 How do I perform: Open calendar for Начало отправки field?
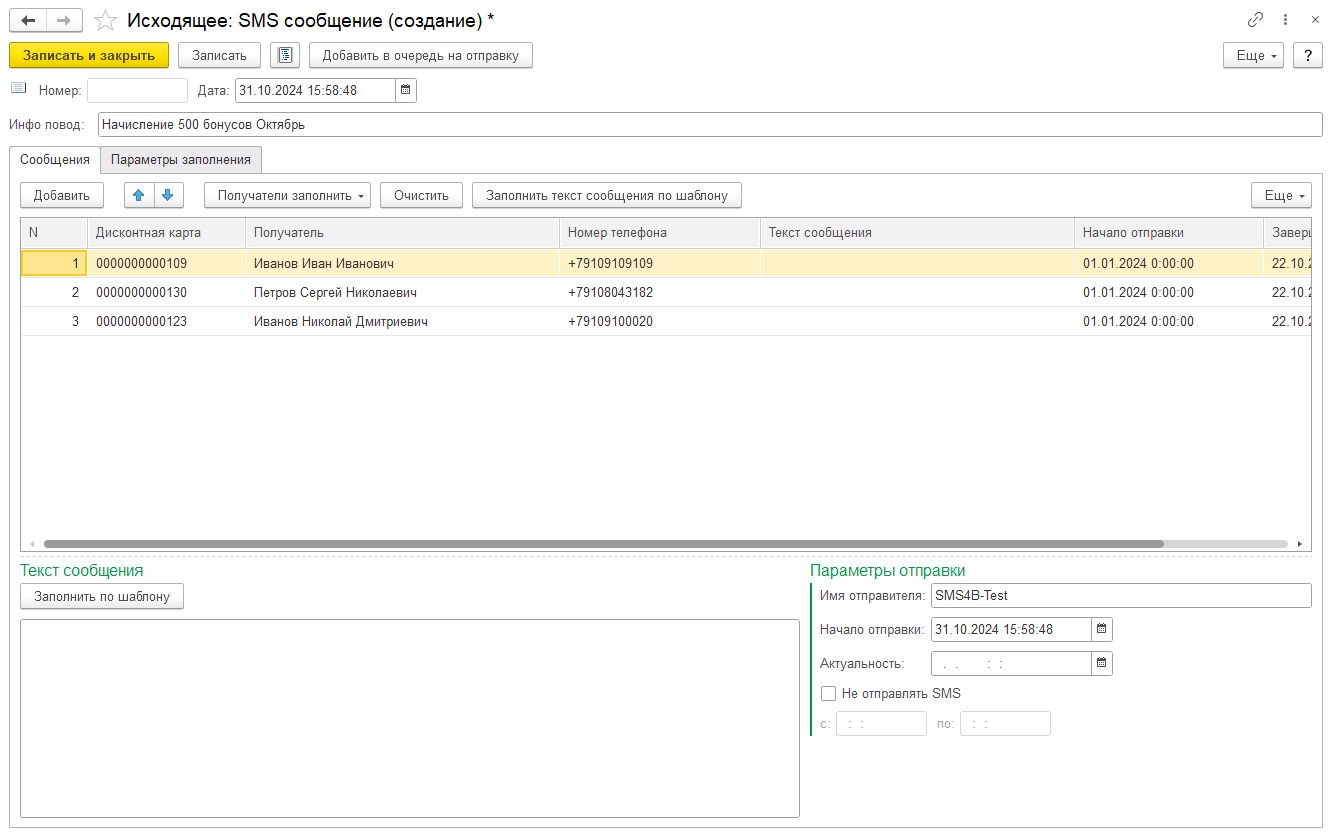click(1101, 629)
